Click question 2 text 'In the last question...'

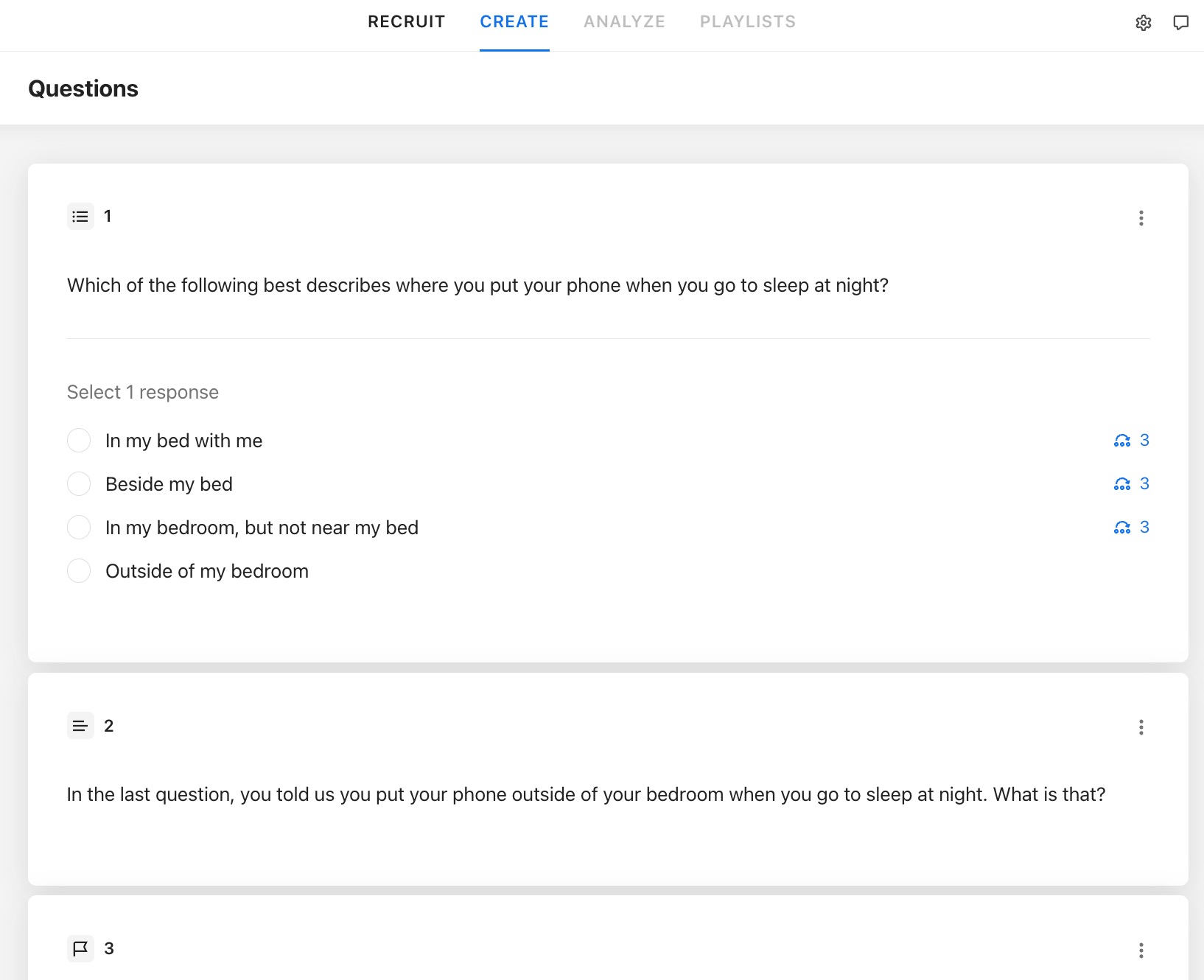(586, 794)
